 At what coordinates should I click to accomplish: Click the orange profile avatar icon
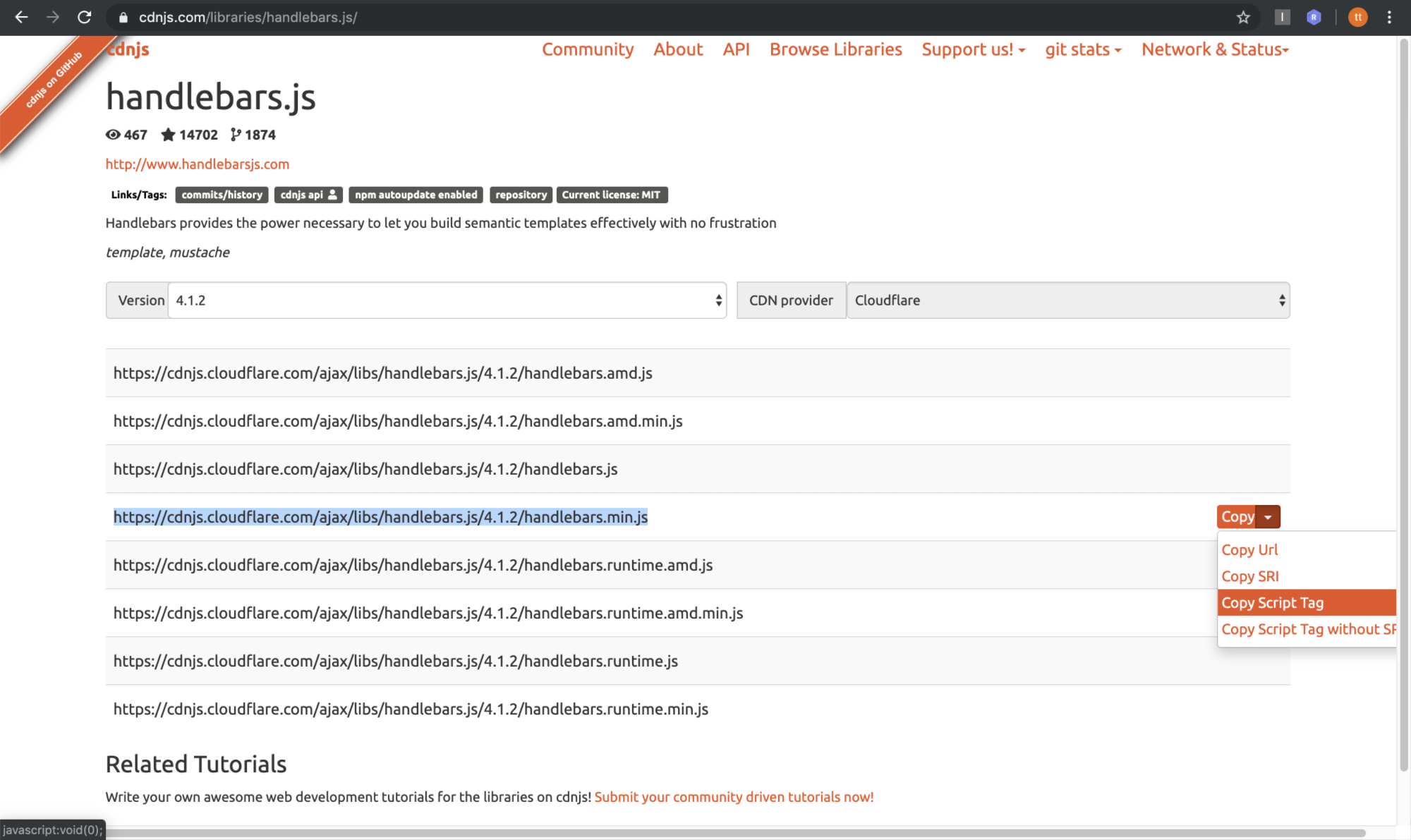[x=1357, y=17]
